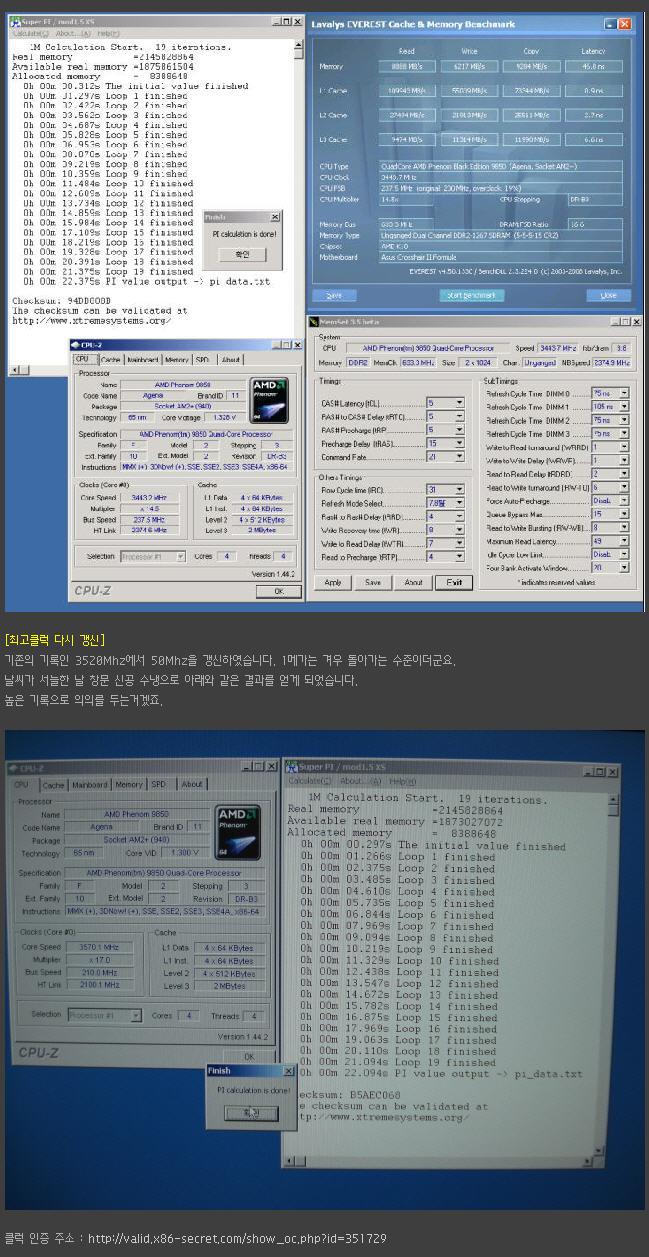The width and height of the screenshot is (649, 1257).
Task: Click the AMD Phenom logo in upper CPU-Z
Action: 269,400
